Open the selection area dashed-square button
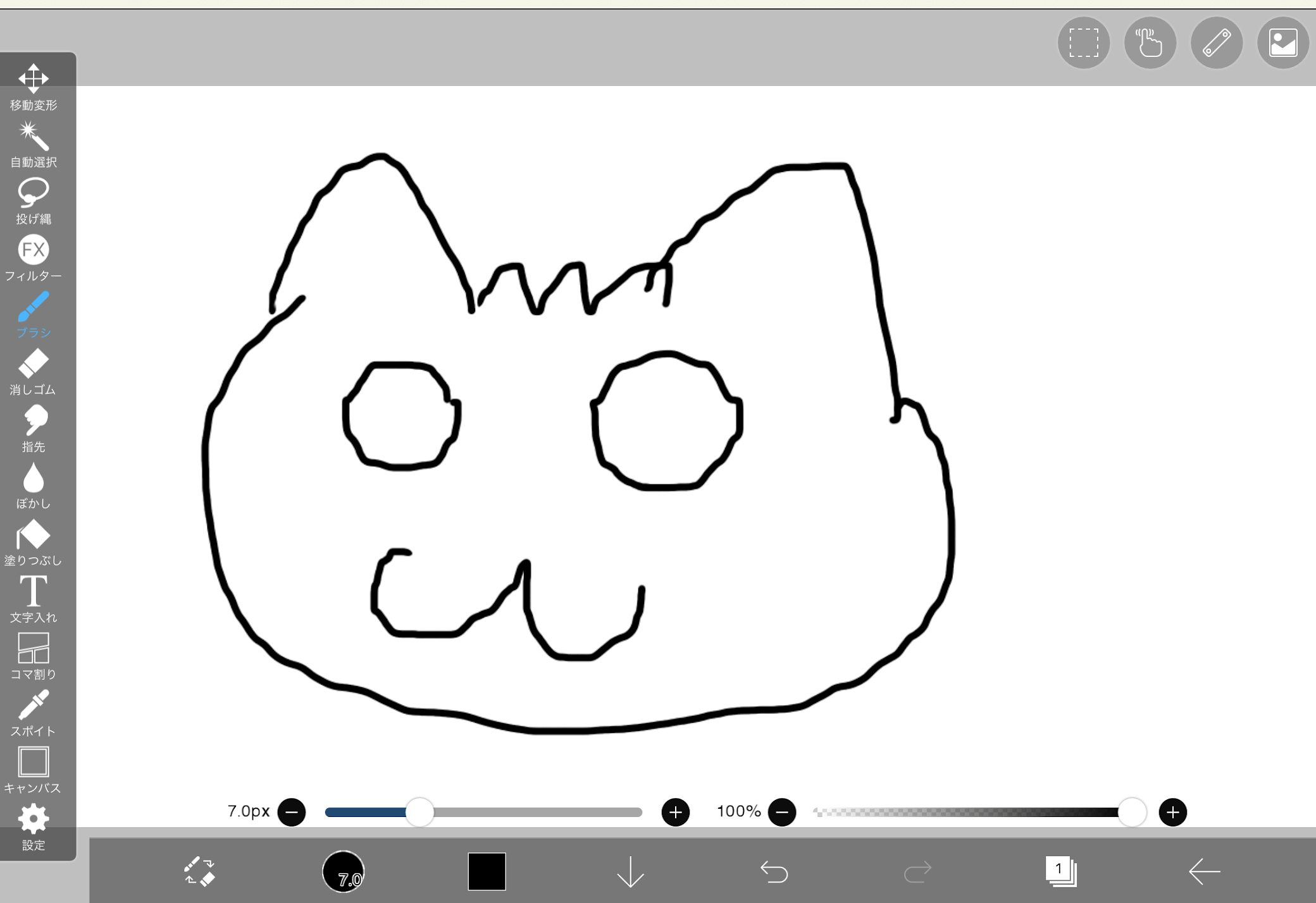 [x=1084, y=43]
